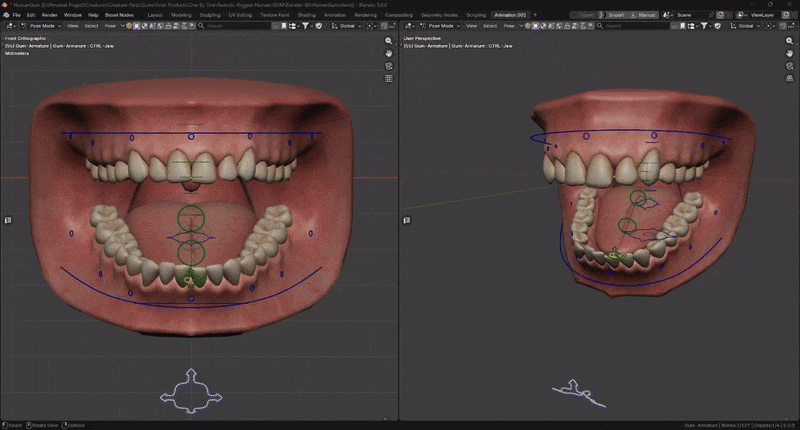Switch to the Geometry Nodes workspace tab
The width and height of the screenshot is (800, 430).
439,15
